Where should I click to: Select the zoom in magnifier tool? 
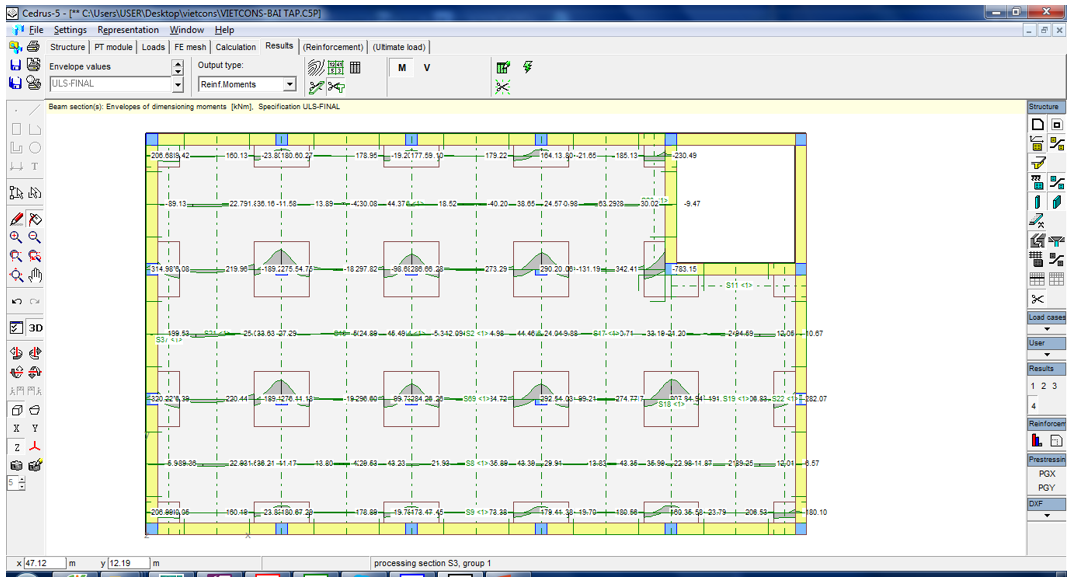[16, 237]
